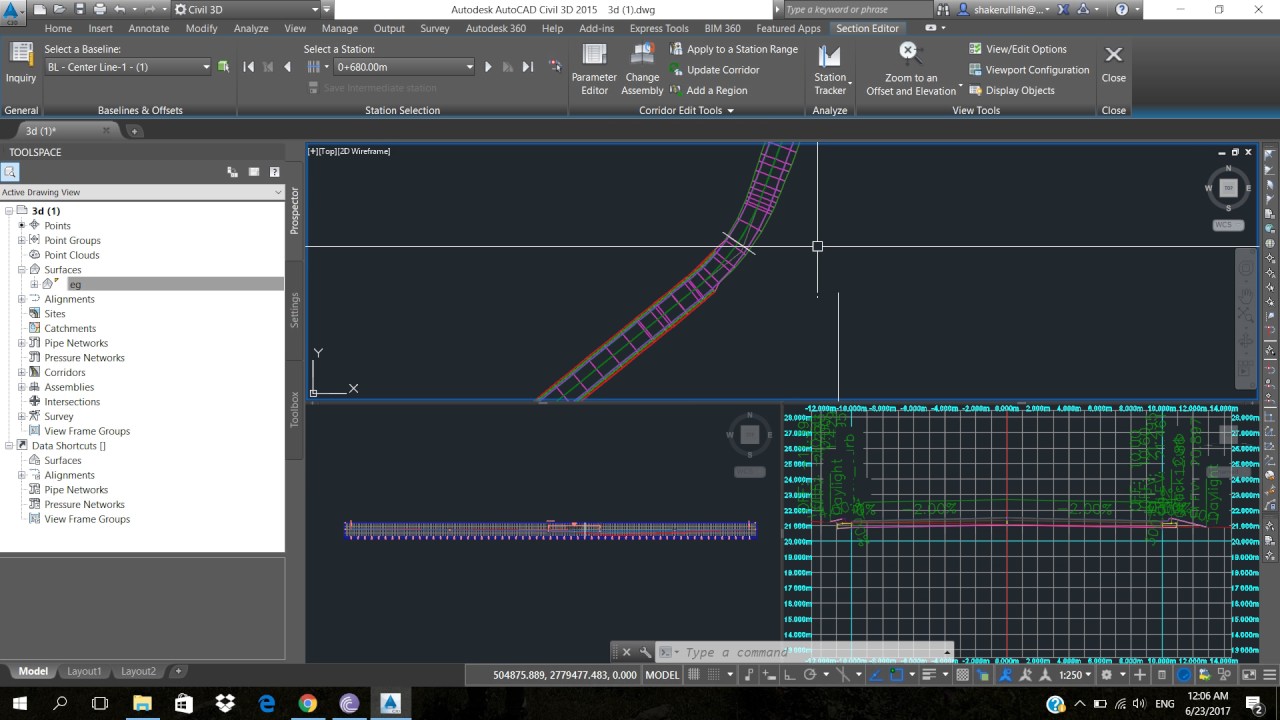The height and width of the screenshot is (720, 1280).
Task: Open Google Chrome from taskbar
Action: 307,703
